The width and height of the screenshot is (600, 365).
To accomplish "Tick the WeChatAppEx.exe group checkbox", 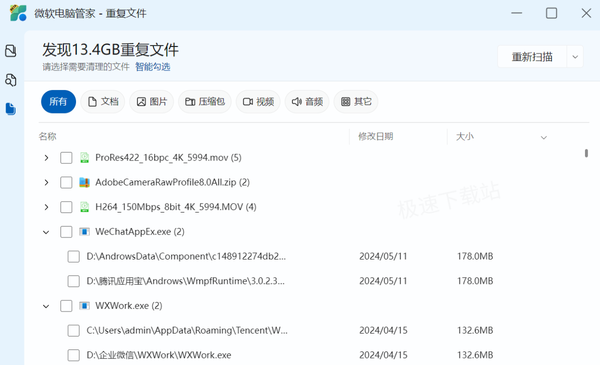I will [66, 231].
